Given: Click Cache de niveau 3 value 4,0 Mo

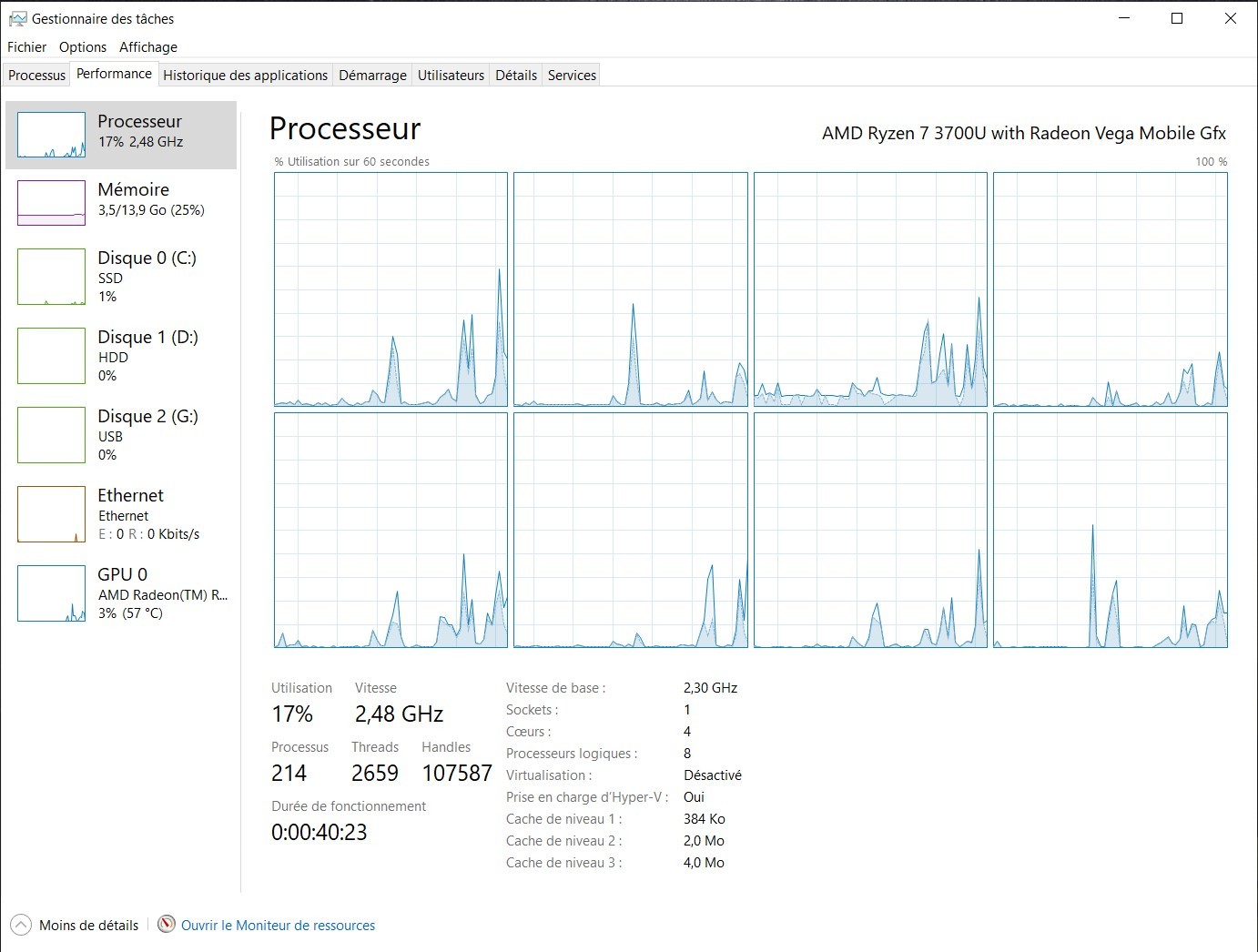Looking at the screenshot, I should (x=704, y=863).
